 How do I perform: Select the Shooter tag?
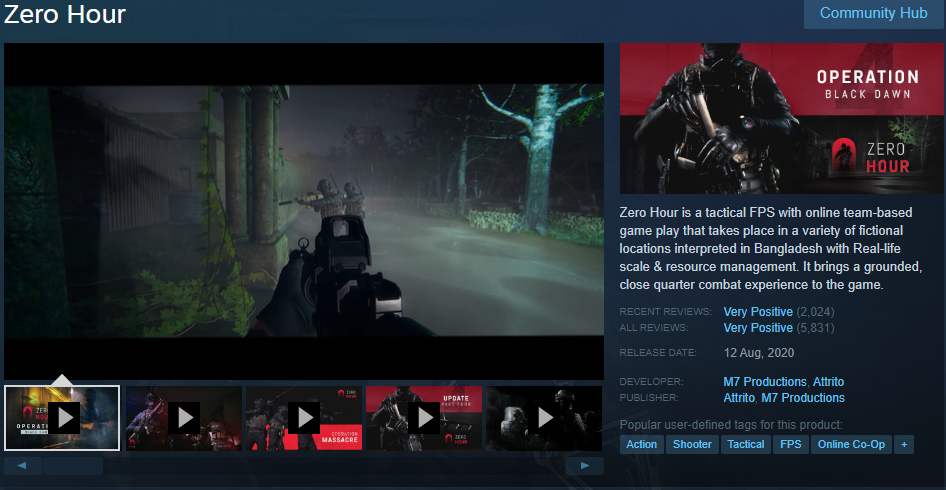(x=692, y=445)
